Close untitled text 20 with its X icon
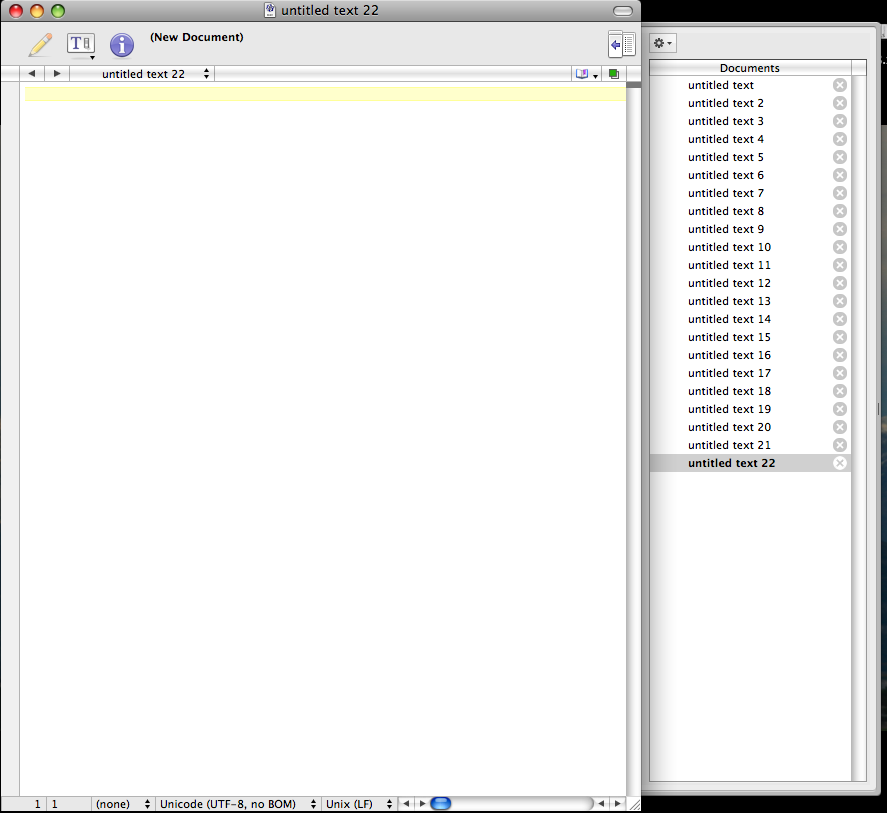The width and height of the screenshot is (887, 813). 840,427
